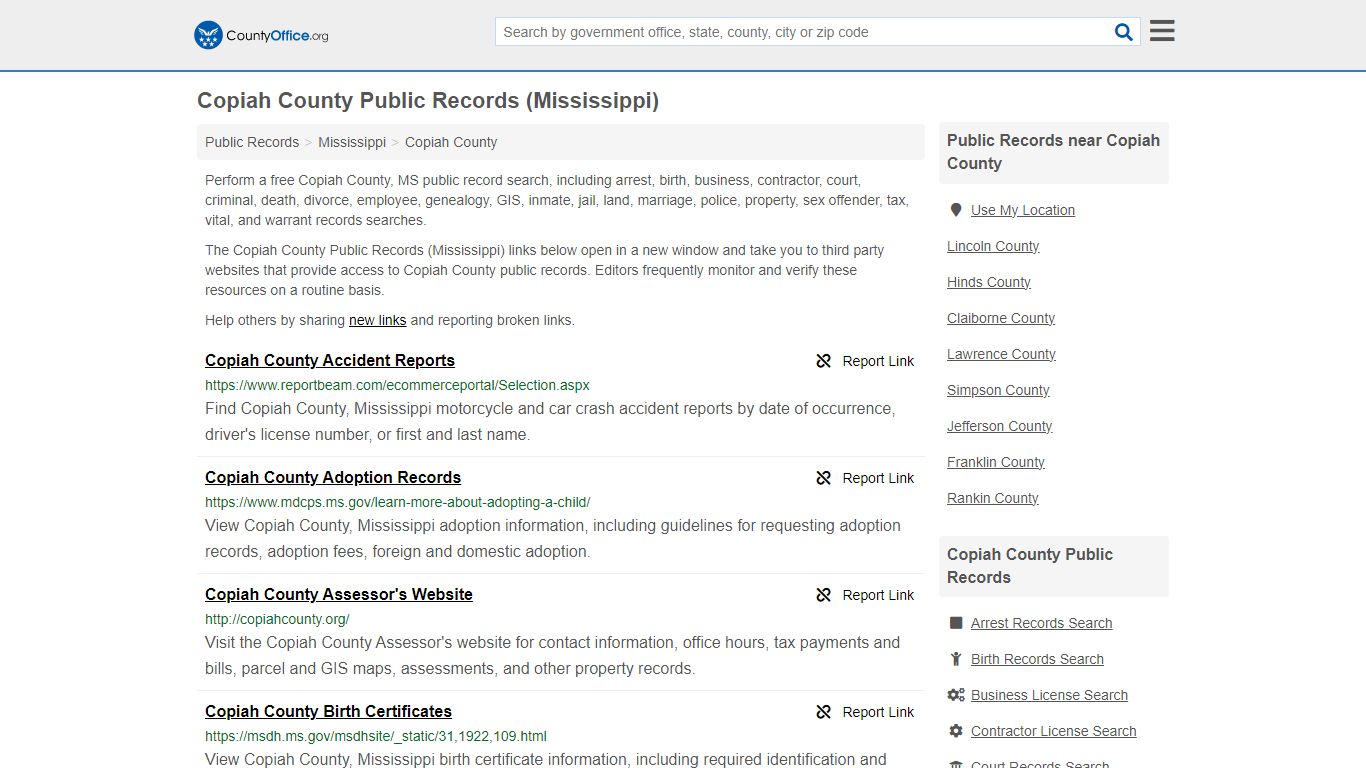The height and width of the screenshot is (768, 1366).
Task: Click the CountyOffice.org logo
Action: tap(261, 35)
